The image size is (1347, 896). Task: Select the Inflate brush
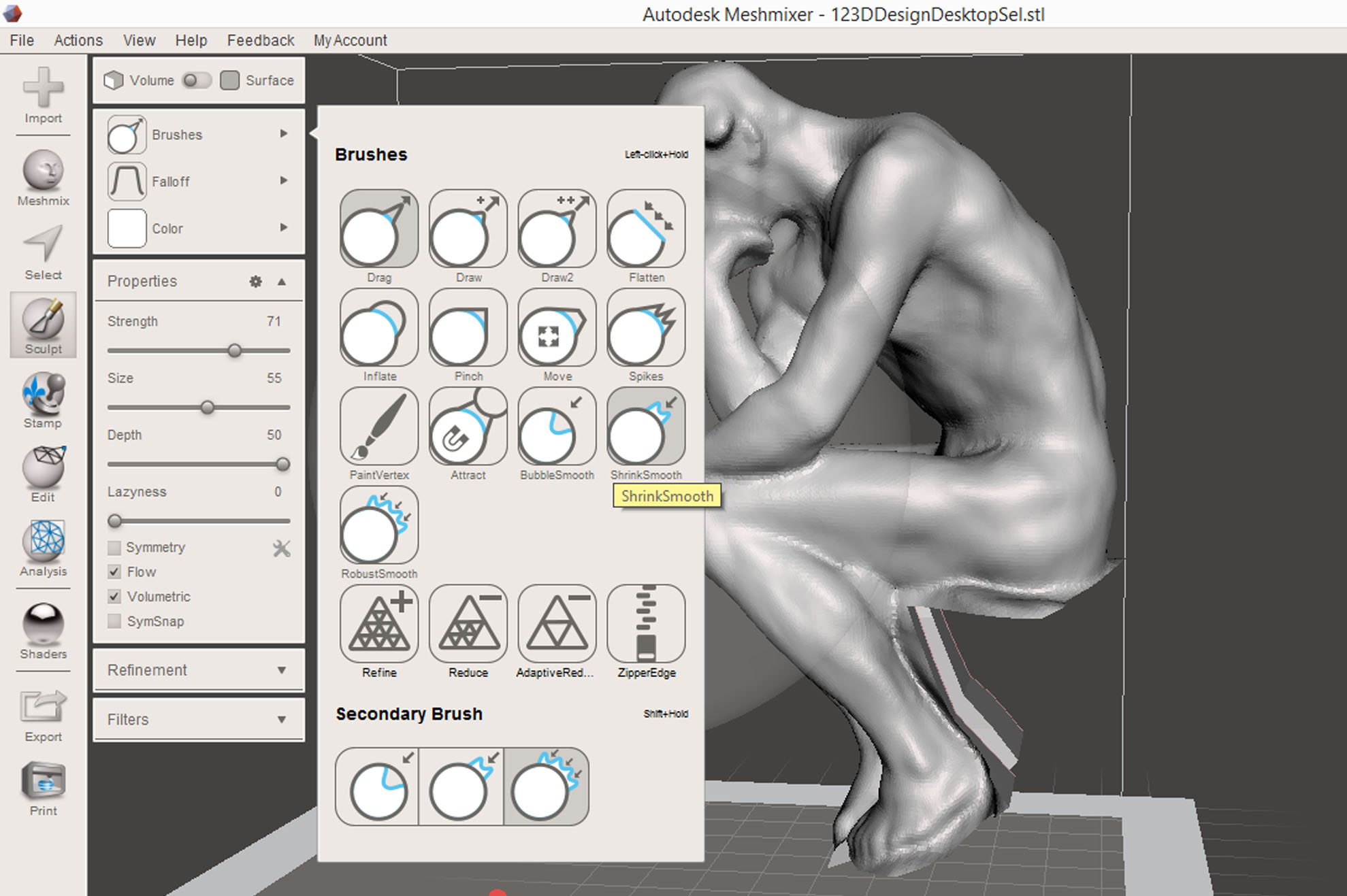(379, 327)
